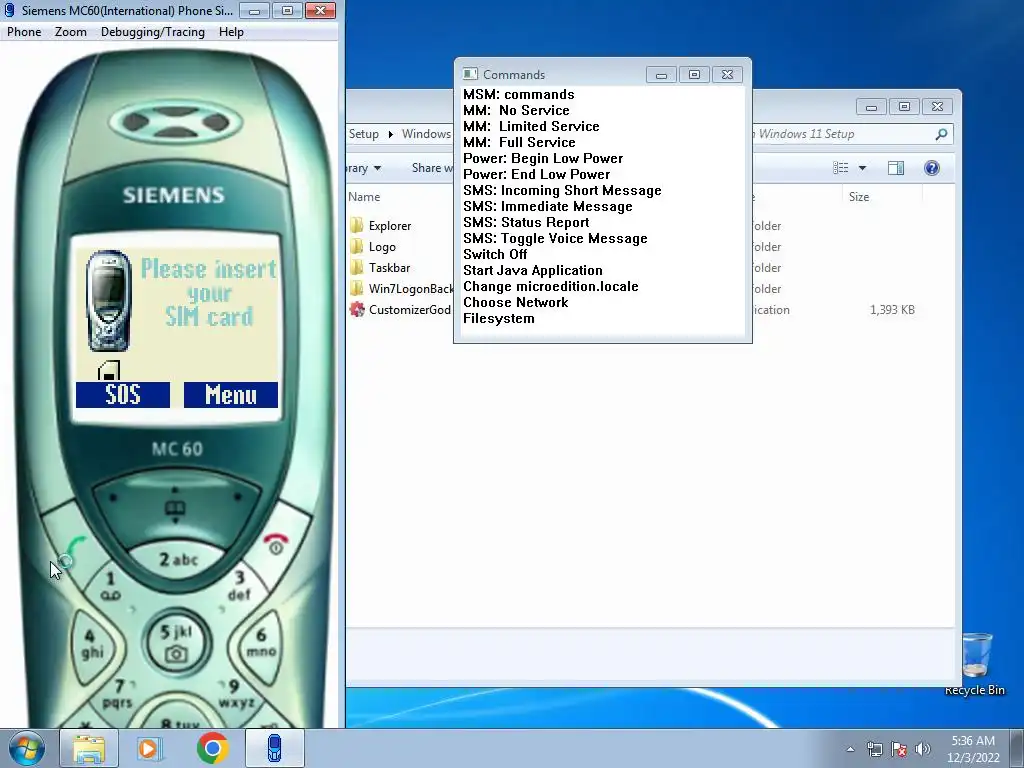Select MM: No Service command
This screenshot has height=768, width=1024.
(x=516, y=110)
